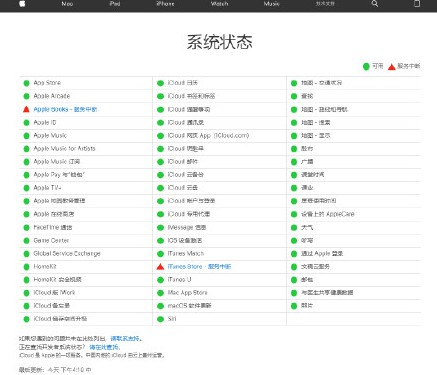The width and height of the screenshot is (437, 375).
Task: Click the "Global Service Exchange" row text
Action: 67,253
